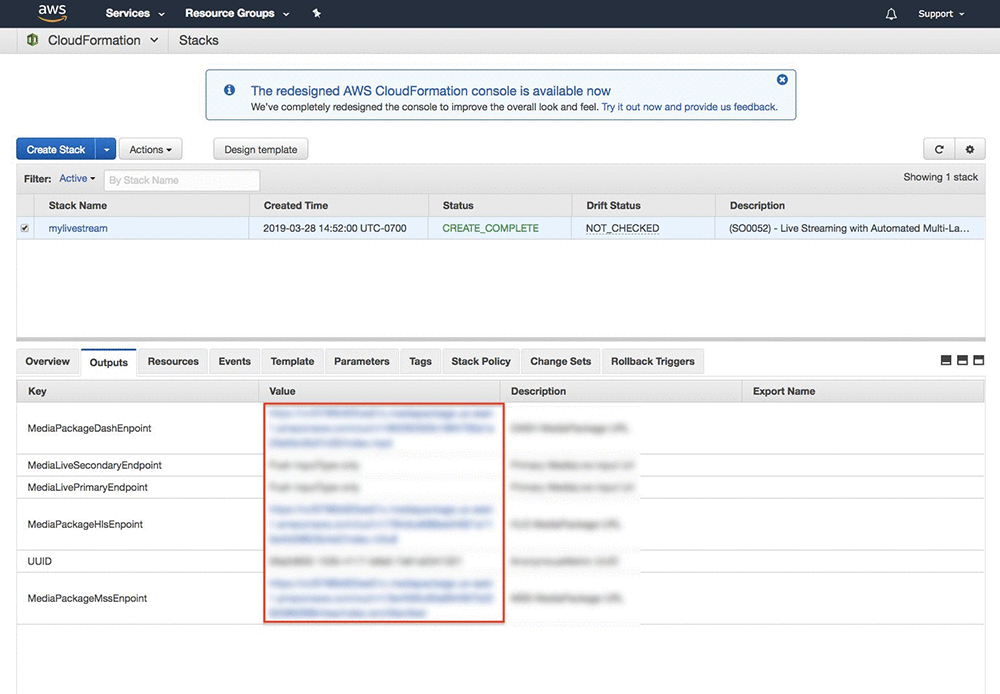This screenshot has width=1000, height=694.
Task: Click the split pane layout icon
Action: [962, 360]
